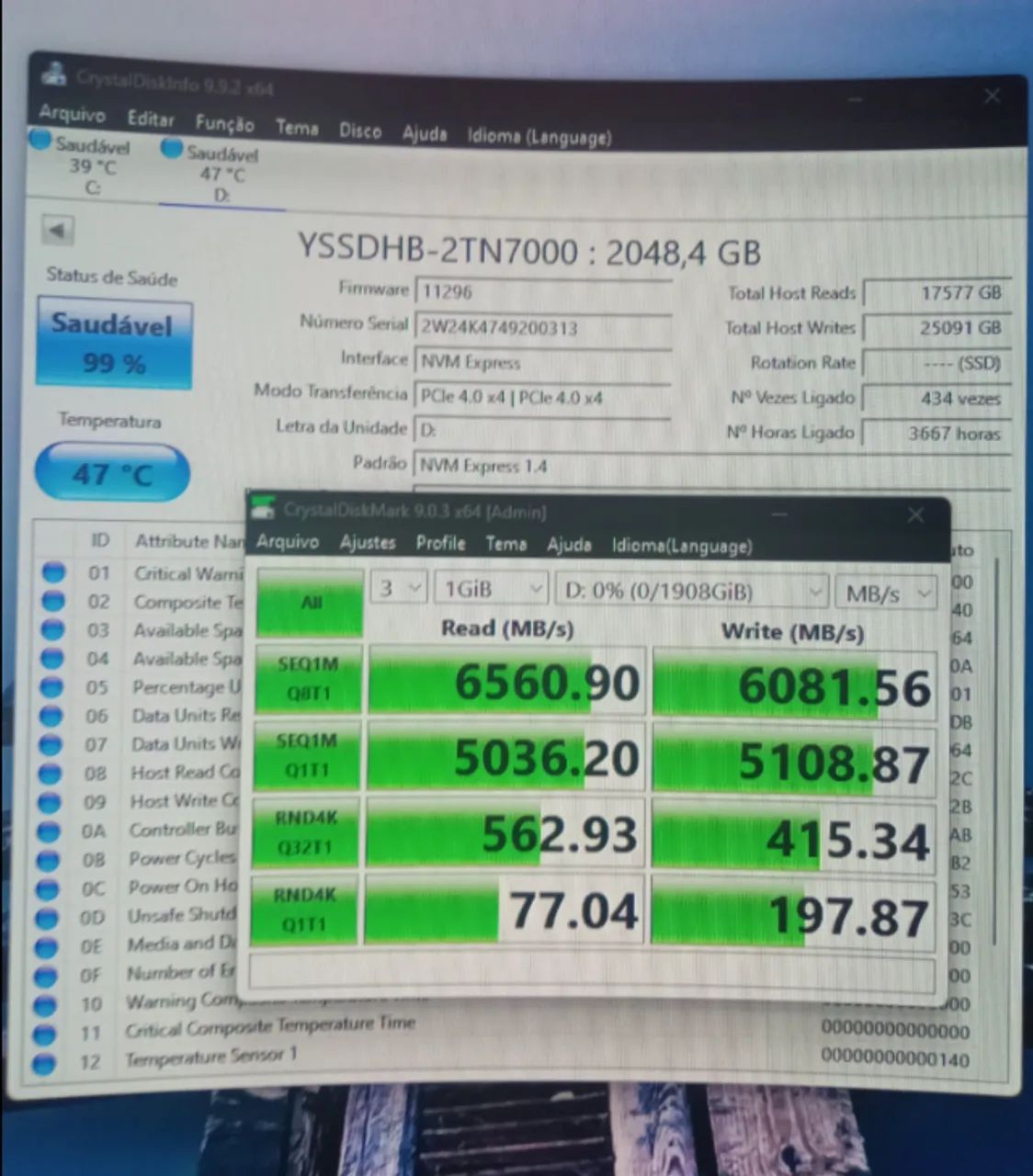This screenshot has width=1033, height=1176.
Task: Select drive D: Saudável 47 °C status
Action: click(x=211, y=173)
